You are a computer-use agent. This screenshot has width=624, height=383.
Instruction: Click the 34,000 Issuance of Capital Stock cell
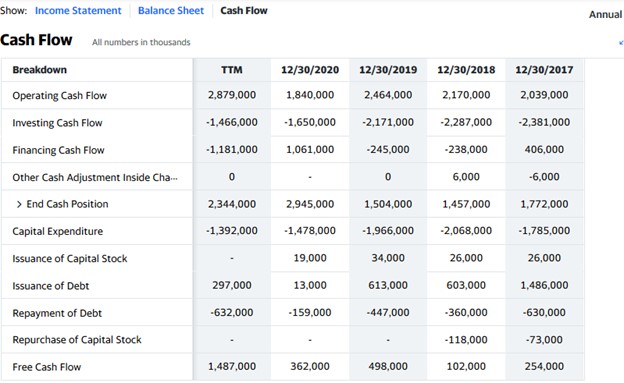click(x=388, y=258)
